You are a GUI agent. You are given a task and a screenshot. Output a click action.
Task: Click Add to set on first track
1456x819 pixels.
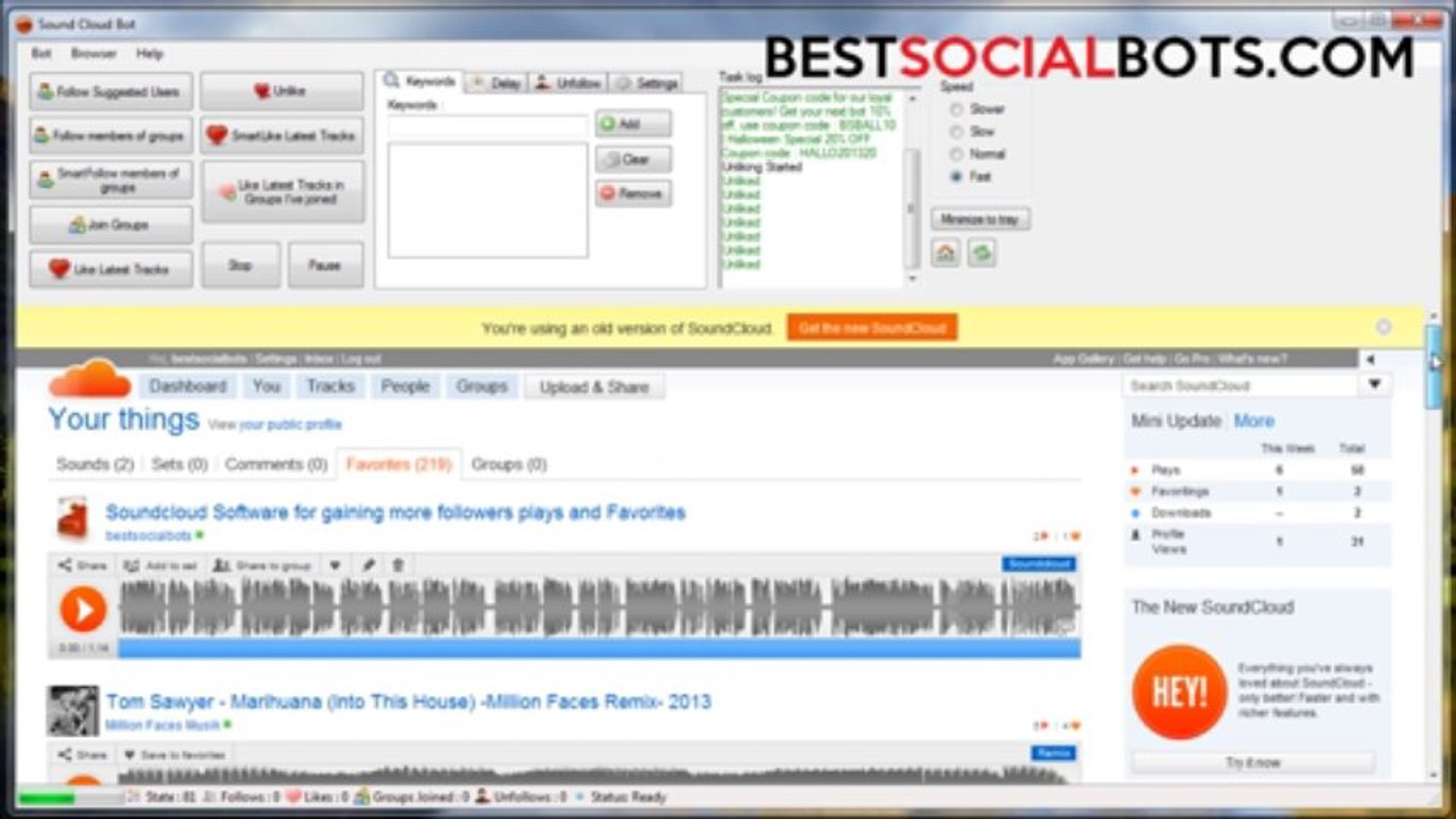pyautogui.click(x=160, y=566)
